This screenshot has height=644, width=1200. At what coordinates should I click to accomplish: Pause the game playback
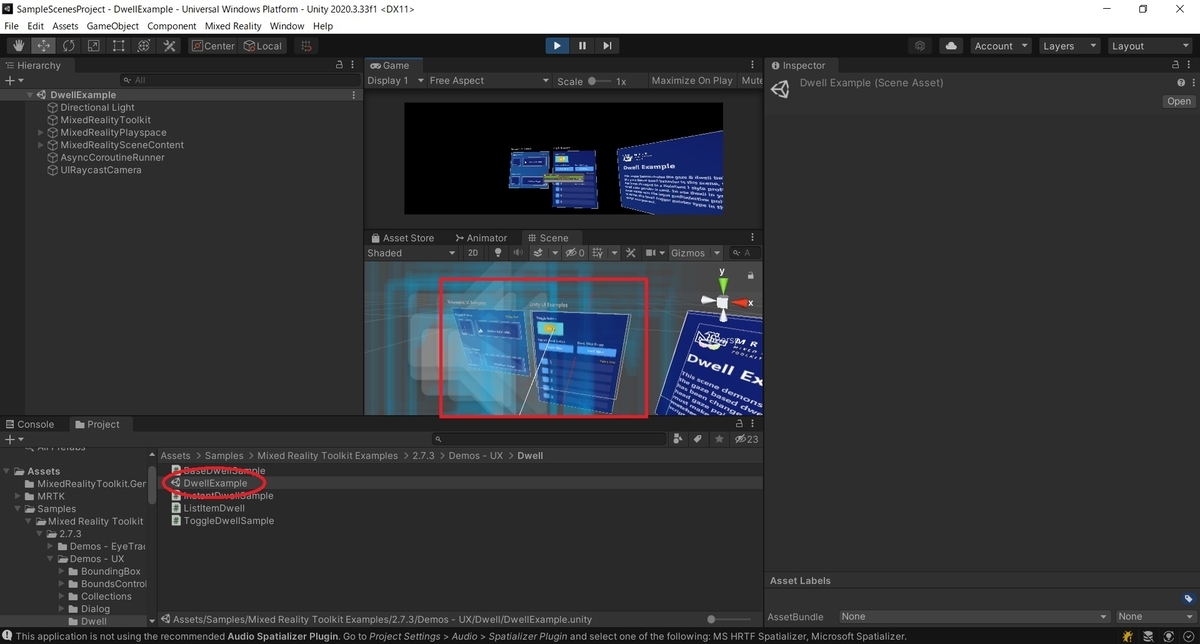pyautogui.click(x=582, y=46)
